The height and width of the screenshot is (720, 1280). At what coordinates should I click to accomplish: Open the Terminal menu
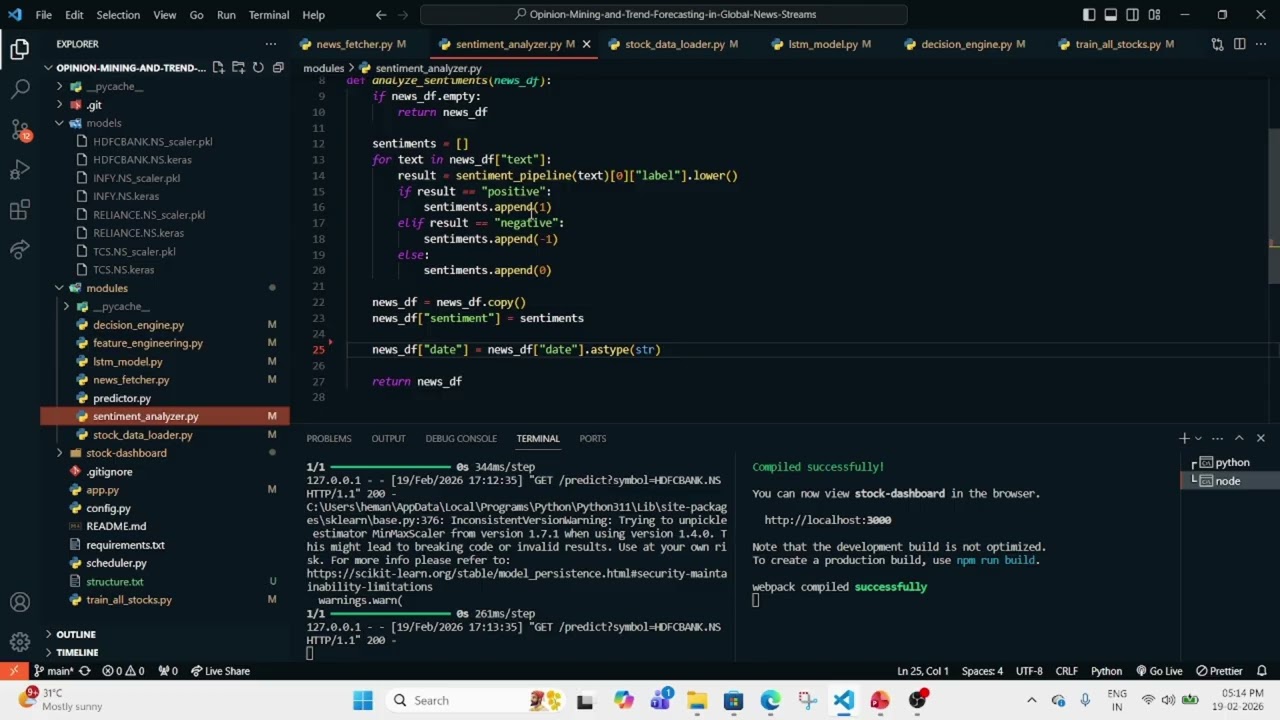click(268, 15)
